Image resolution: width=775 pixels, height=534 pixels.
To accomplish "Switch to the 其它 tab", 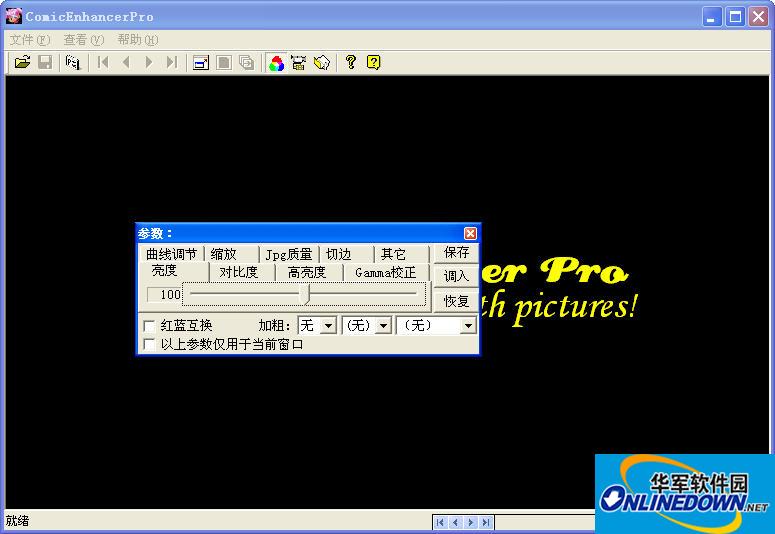I will click(400, 254).
